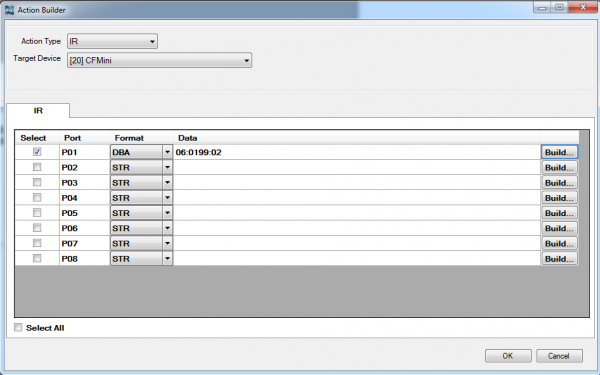The image size is (600, 375).
Task: Click the Build button for P04
Action: (559, 198)
